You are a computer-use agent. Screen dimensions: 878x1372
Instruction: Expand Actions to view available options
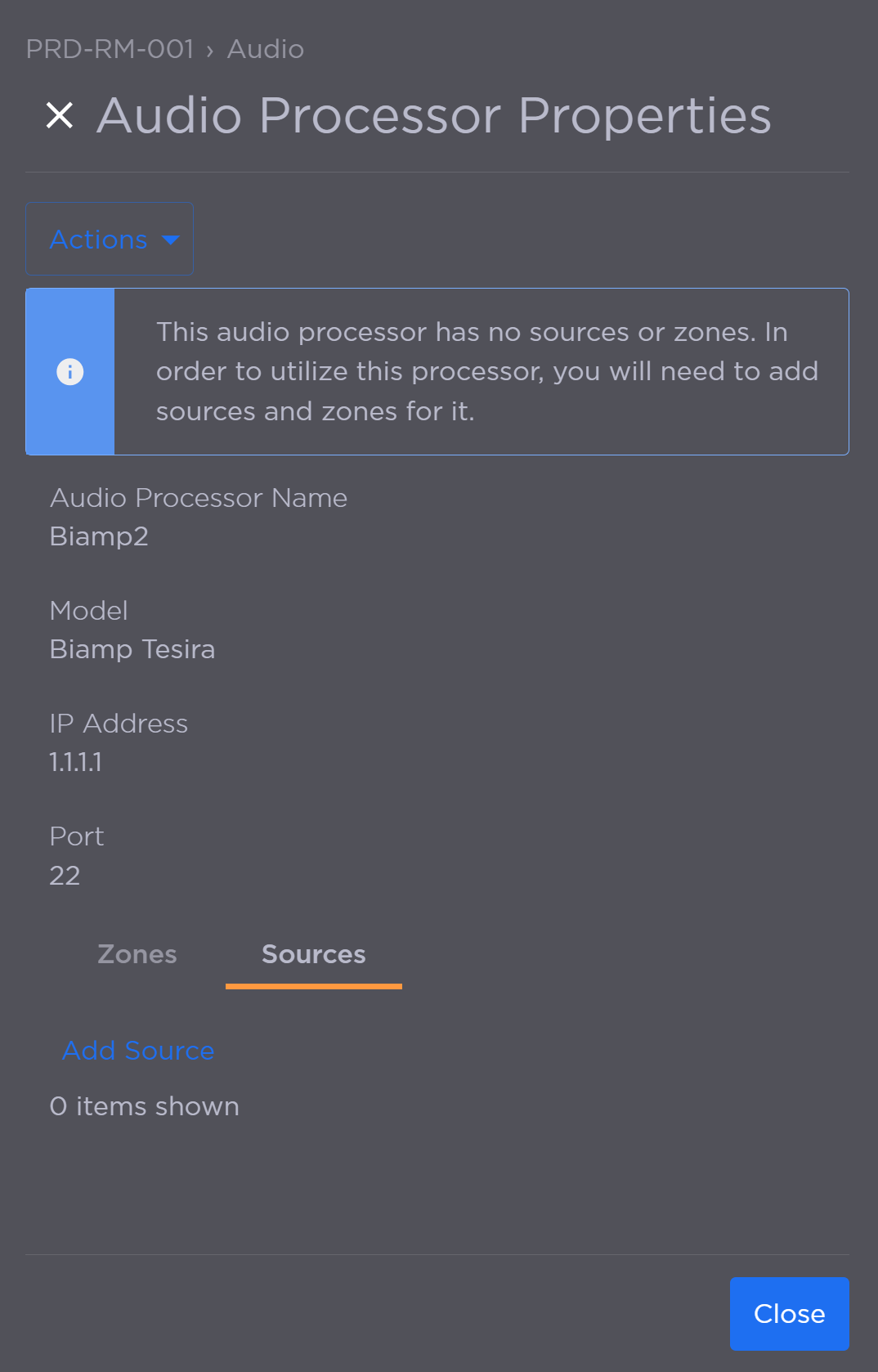click(109, 239)
